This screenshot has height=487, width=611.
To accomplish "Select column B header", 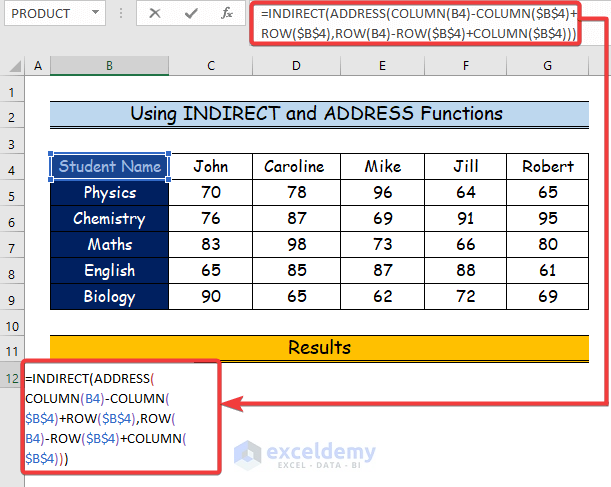I will pyautogui.click(x=109, y=65).
